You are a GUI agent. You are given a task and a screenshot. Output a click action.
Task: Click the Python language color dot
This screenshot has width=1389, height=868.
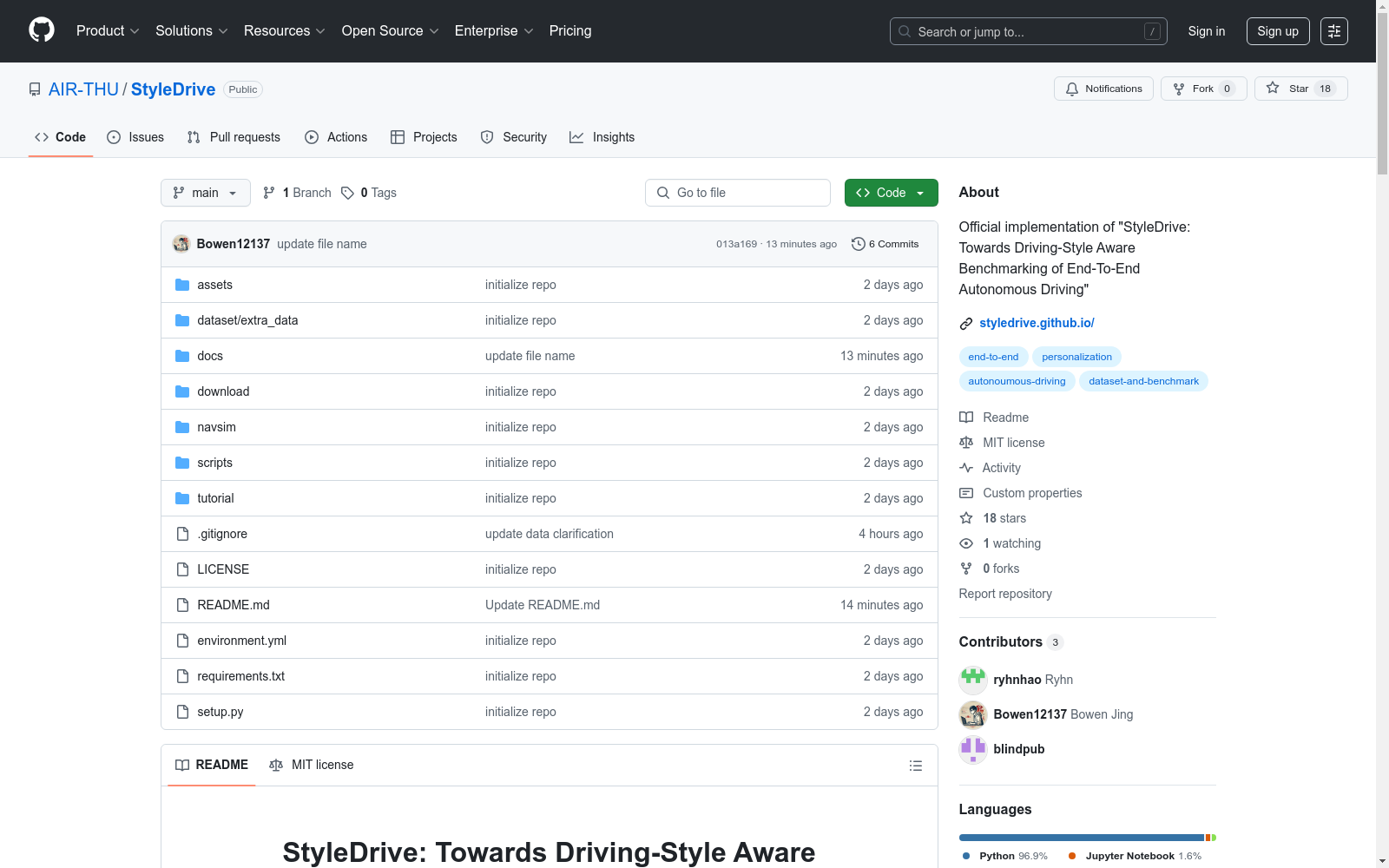coord(966,856)
